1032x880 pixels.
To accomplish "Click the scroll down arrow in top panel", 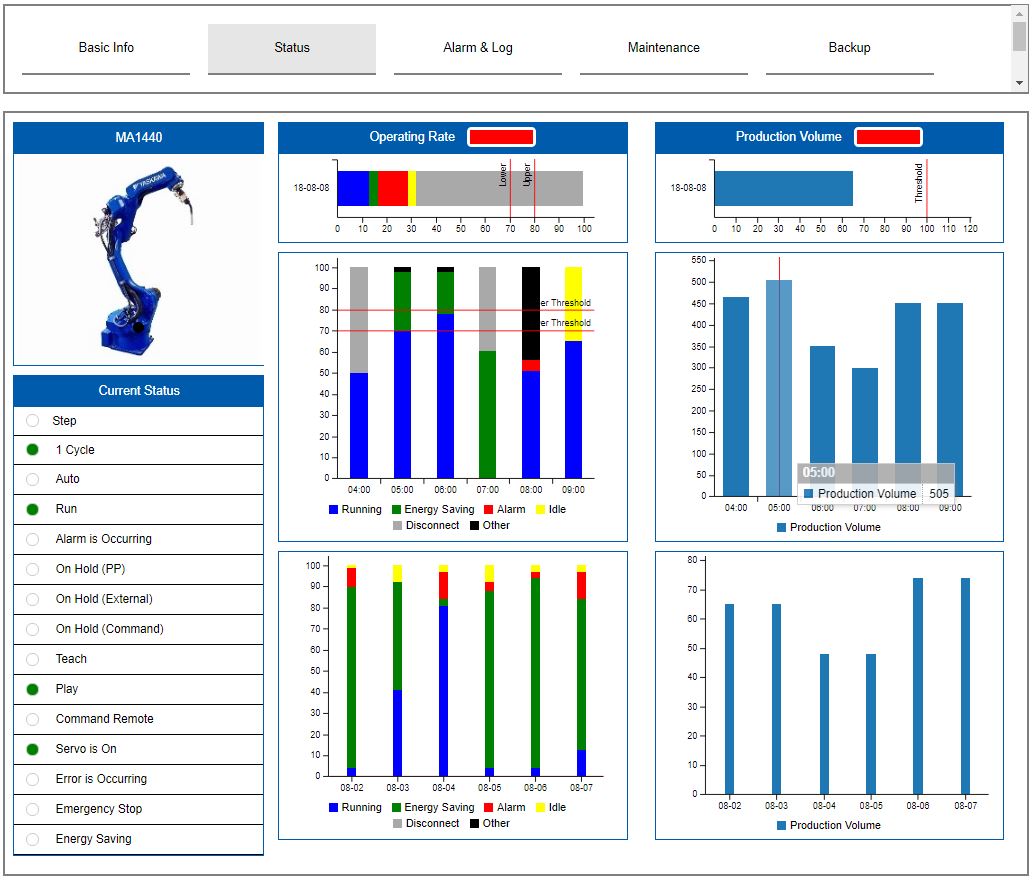I will pyautogui.click(x=1019, y=83).
